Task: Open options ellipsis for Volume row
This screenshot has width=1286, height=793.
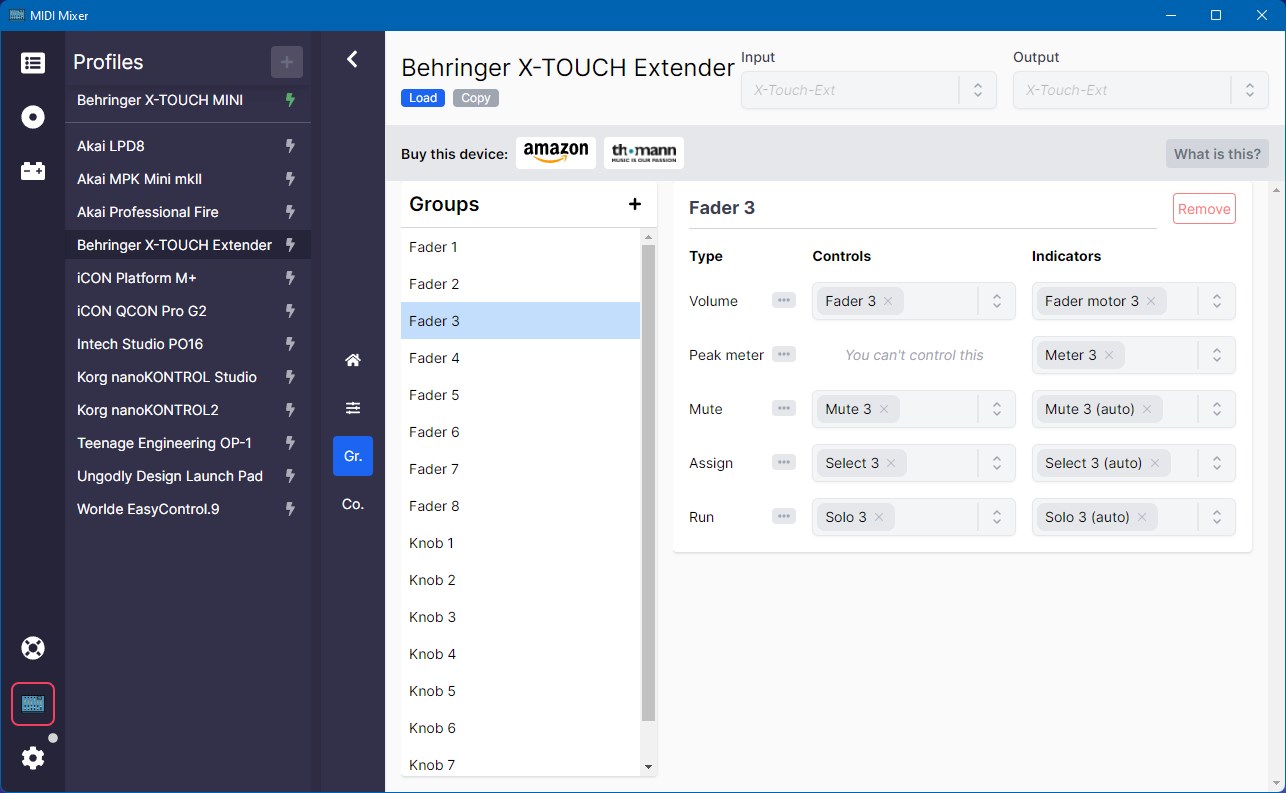Action: [784, 300]
